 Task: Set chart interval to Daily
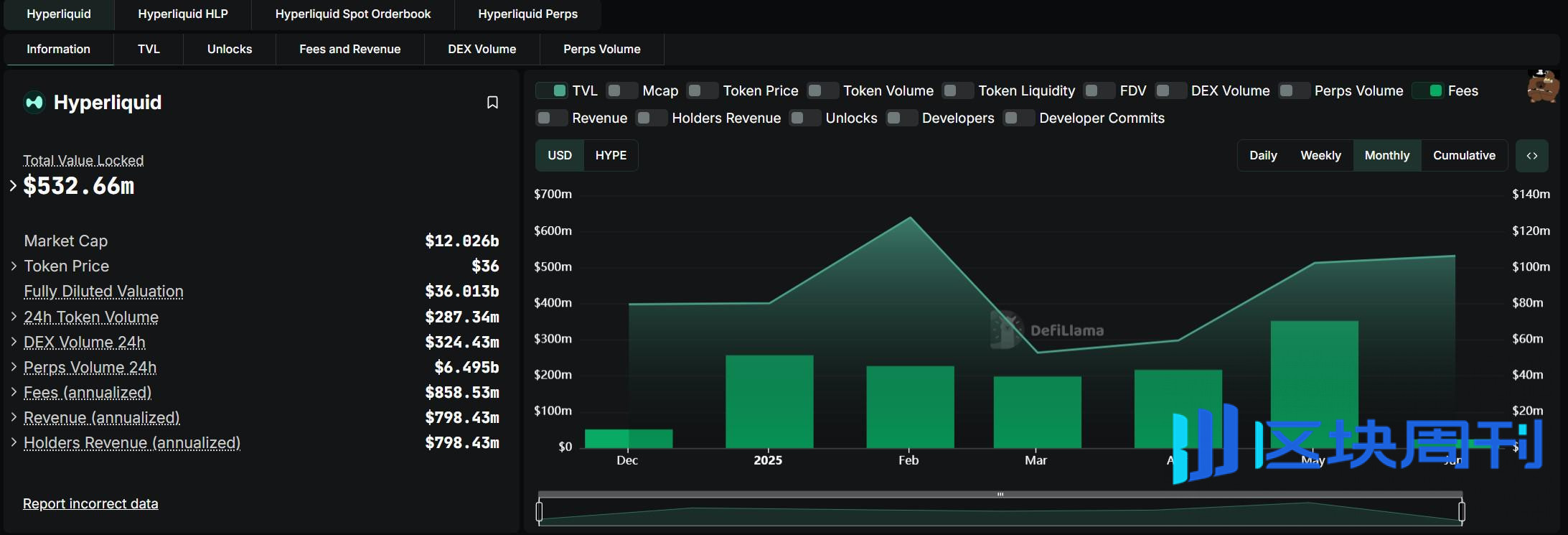click(x=1263, y=156)
